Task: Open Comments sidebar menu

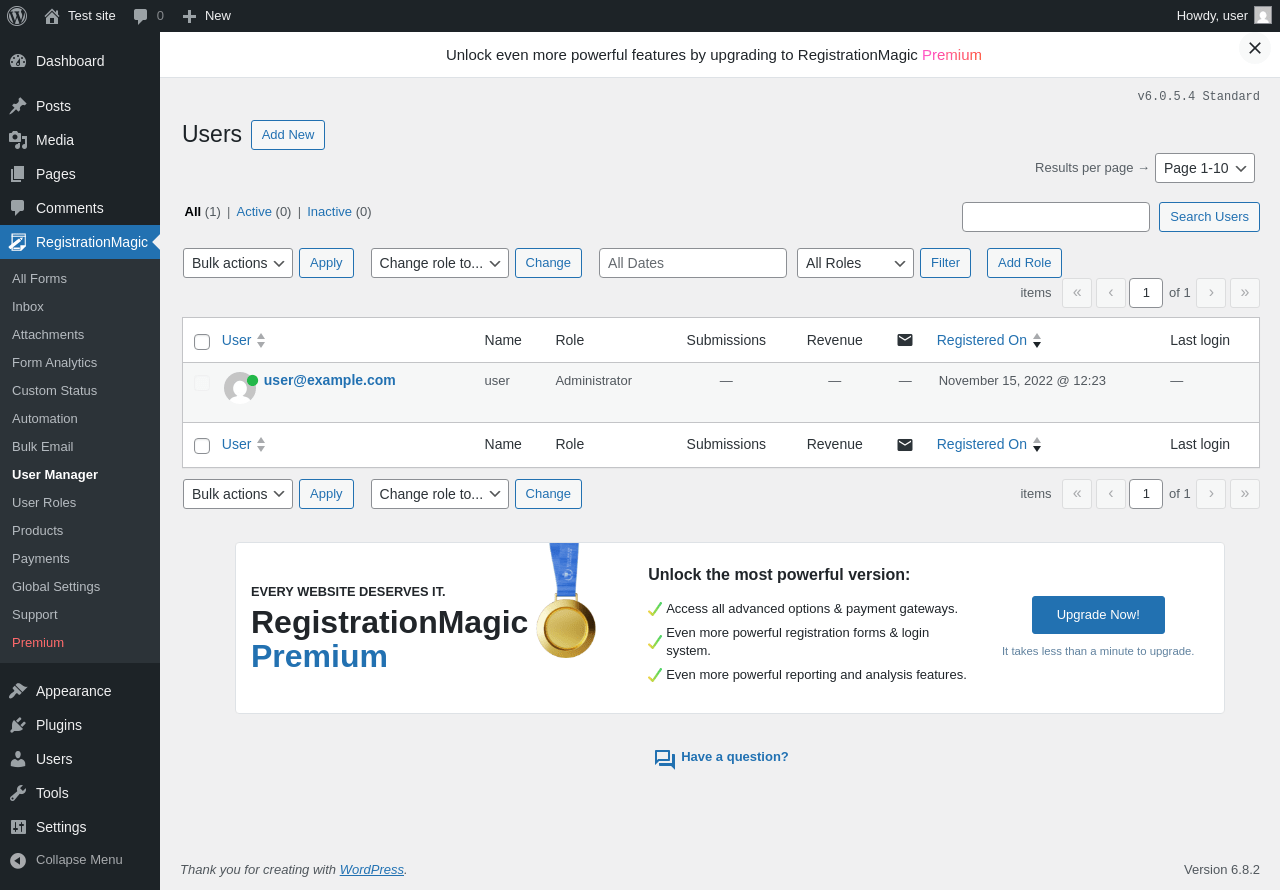Action: point(80,208)
